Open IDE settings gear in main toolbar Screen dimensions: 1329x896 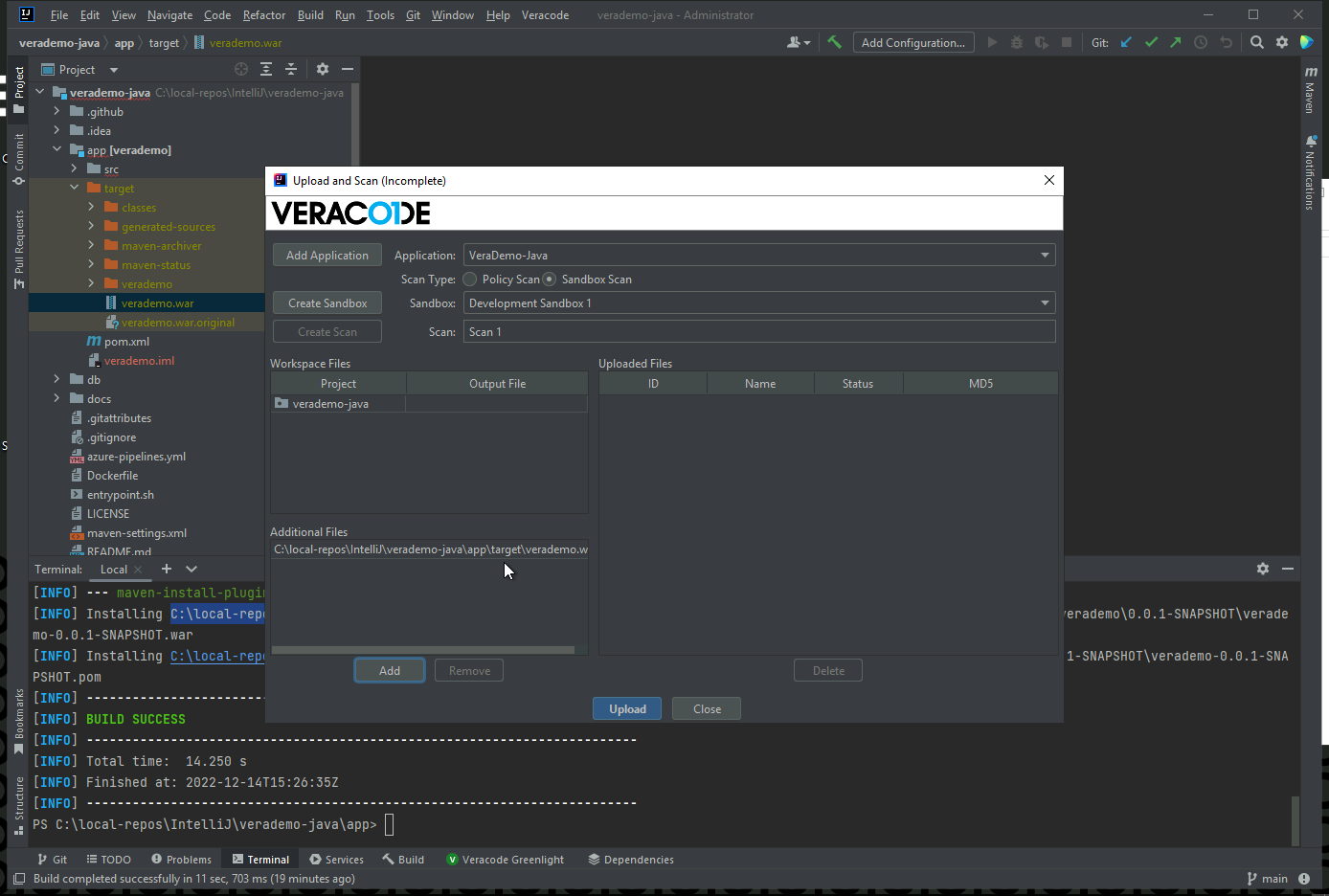point(1282,42)
